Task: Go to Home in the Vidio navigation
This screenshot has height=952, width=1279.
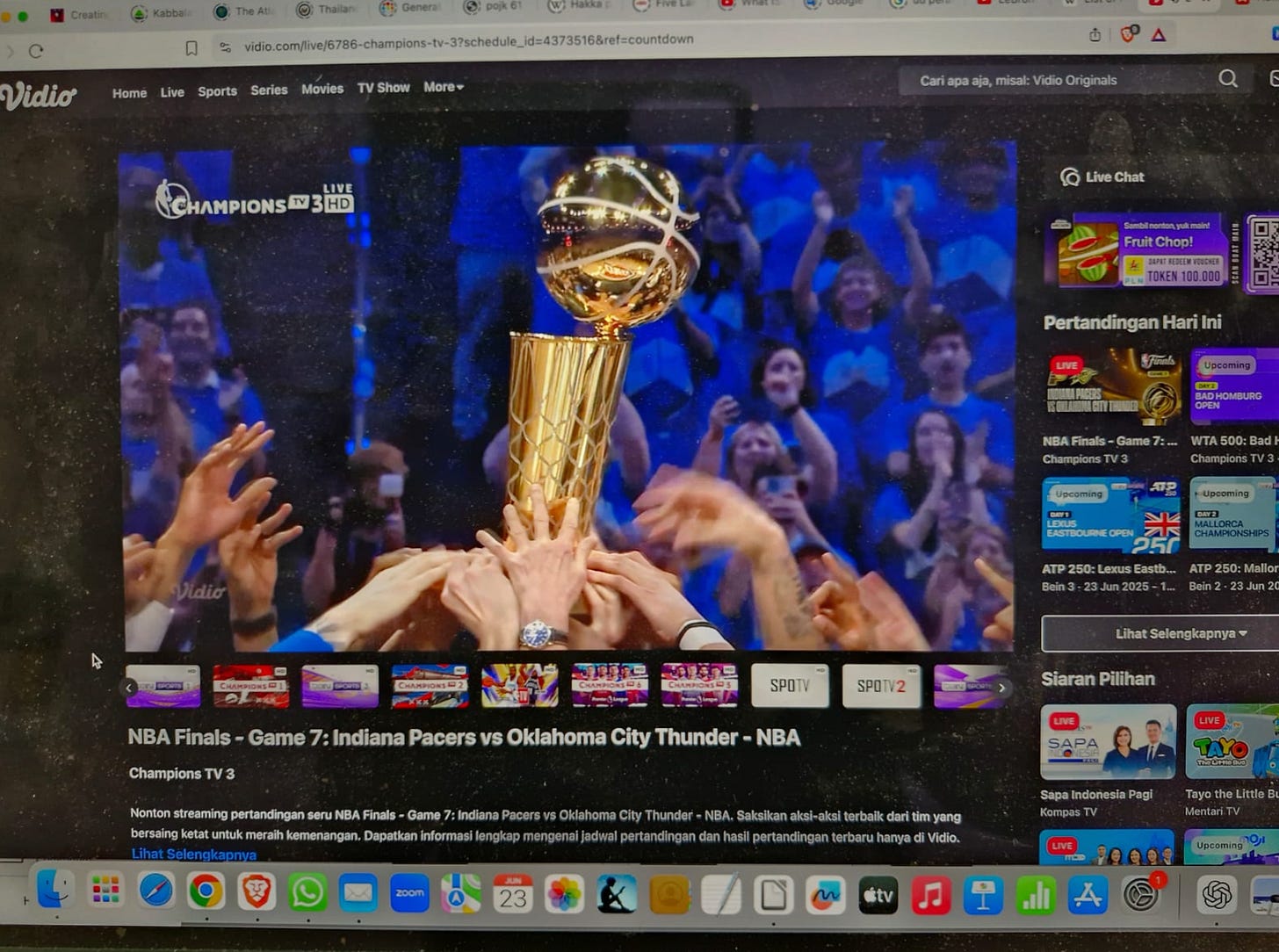Action: click(x=129, y=93)
